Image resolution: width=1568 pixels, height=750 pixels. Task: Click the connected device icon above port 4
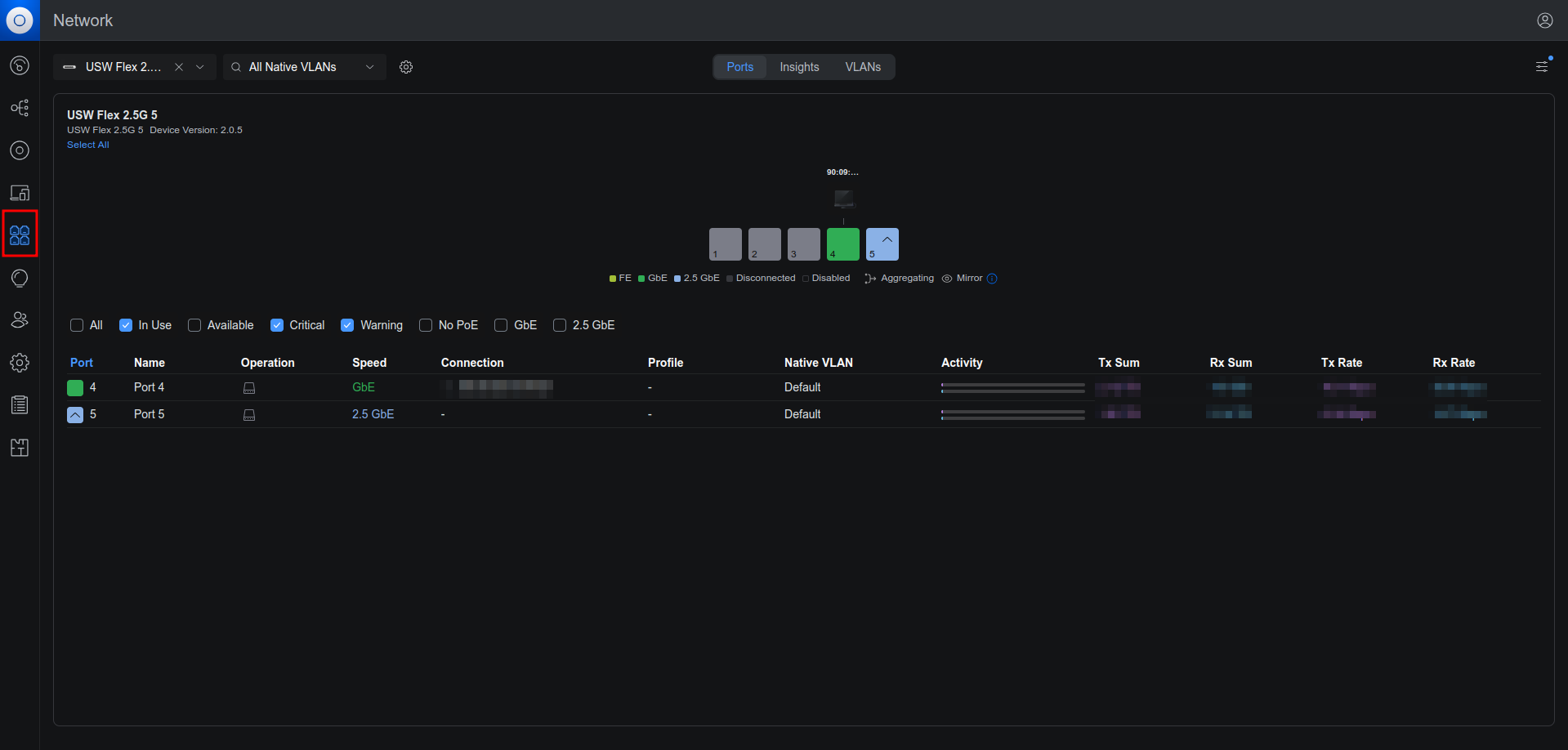coord(844,199)
